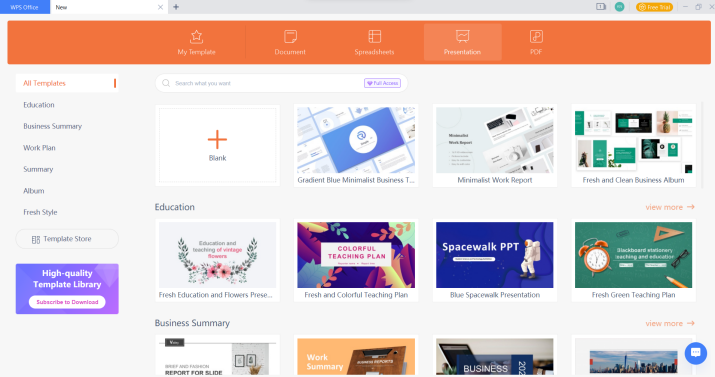Viewport: 715px width, 377px height.
Task: Select the Document icon
Action: (x=290, y=36)
